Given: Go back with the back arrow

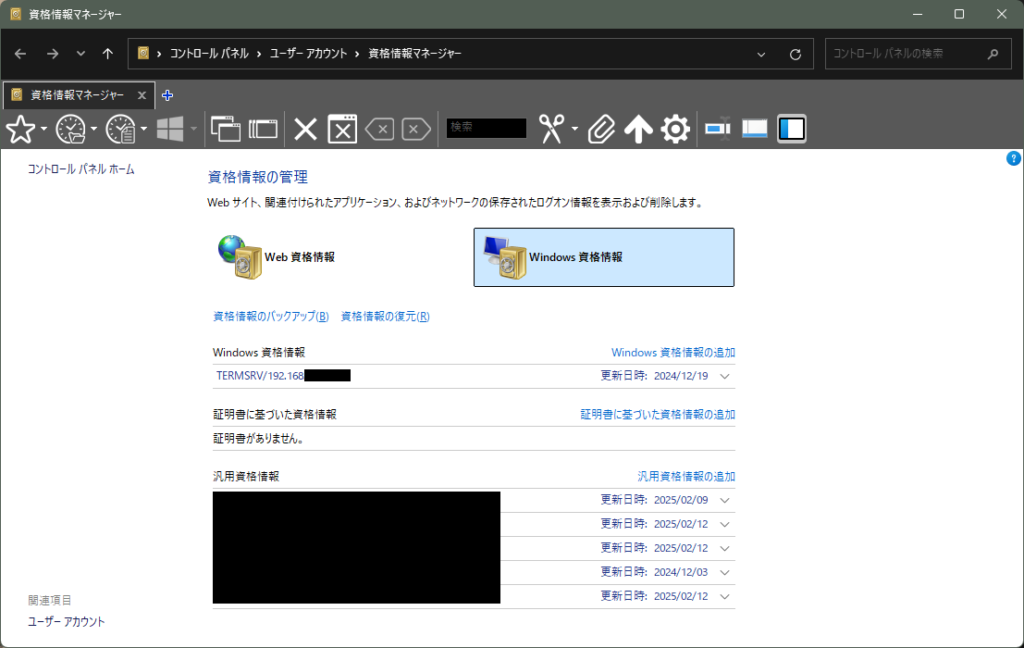Looking at the screenshot, I should click(x=20, y=54).
